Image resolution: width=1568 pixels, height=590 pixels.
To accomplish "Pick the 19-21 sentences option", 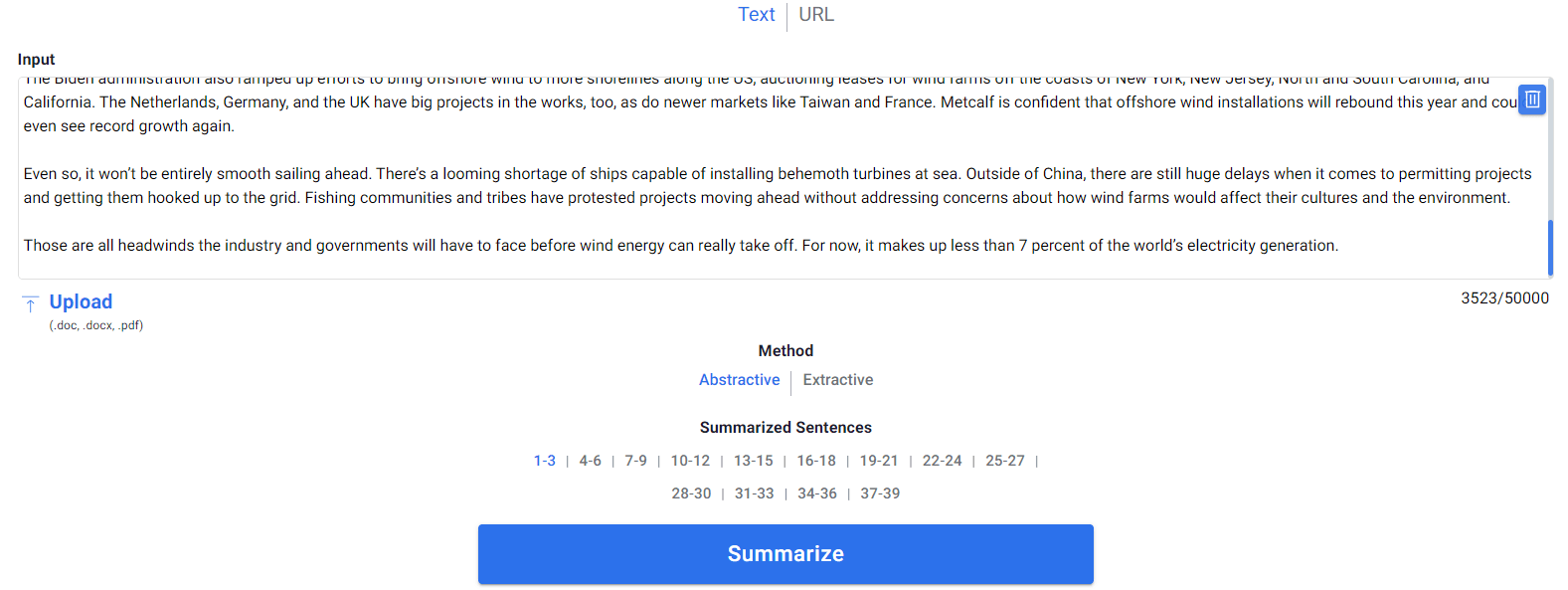I will (x=879, y=461).
